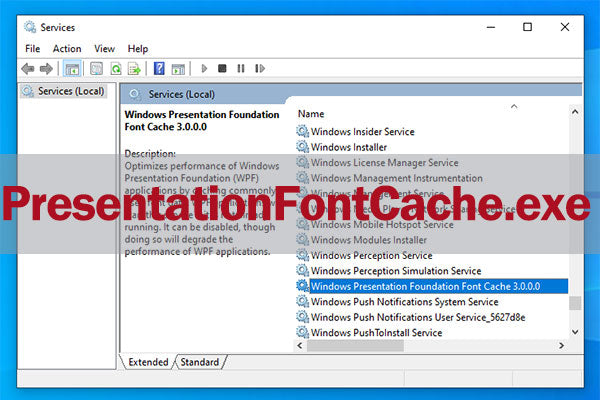
Task: Click the horizontal scrollbar thumb
Action: [355, 346]
